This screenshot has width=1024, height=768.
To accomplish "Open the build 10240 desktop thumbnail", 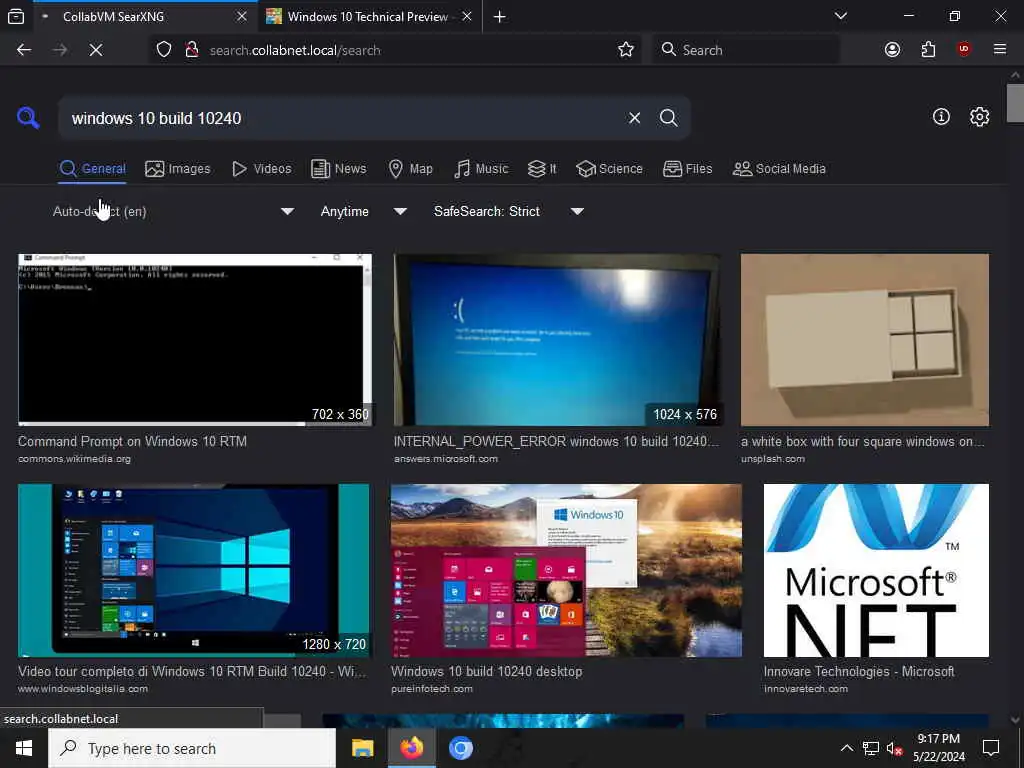I will pos(566,570).
